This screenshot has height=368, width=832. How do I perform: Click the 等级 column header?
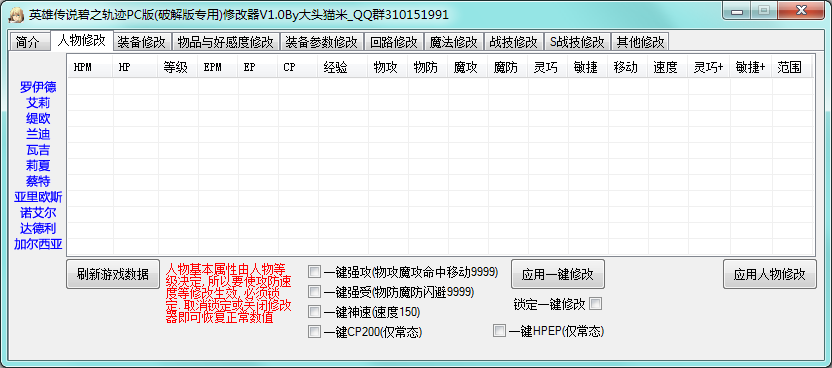(178, 67)
